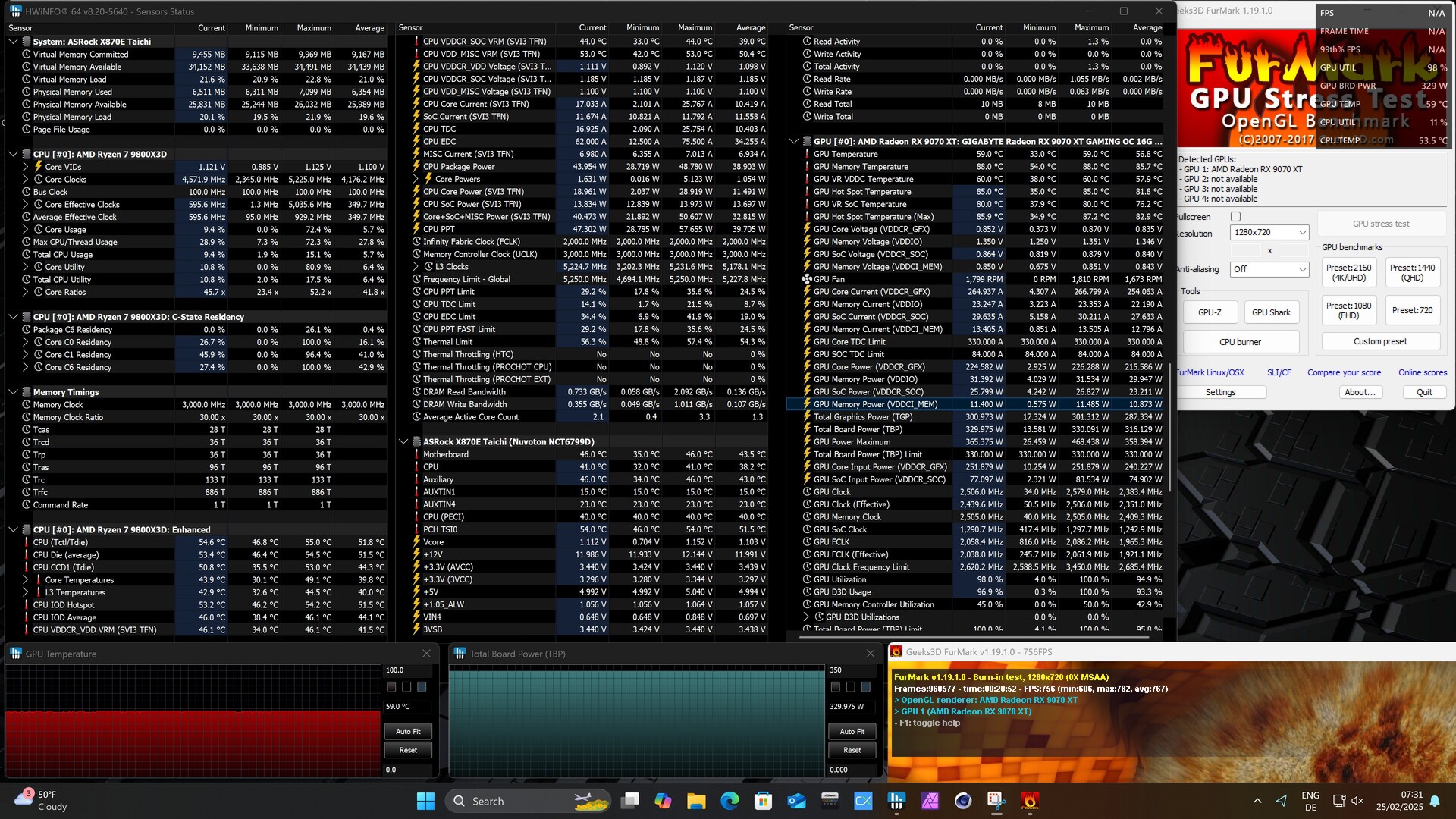Image resolution: width=1456 pixels, height=819 pixels.
Task: Click the lightning bolt icon on the Vcore row
Action: 416,542
